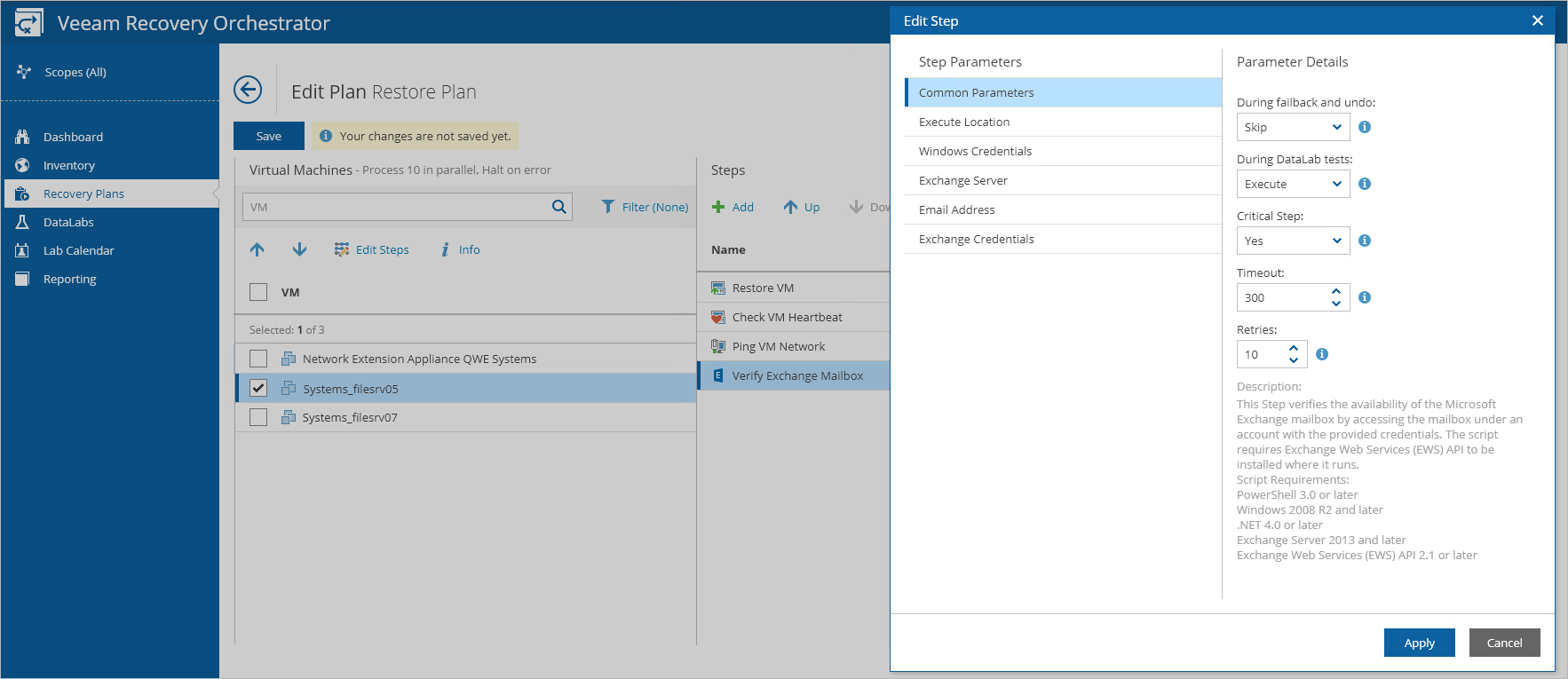Click the Systems_filesrv07 row text
Image resolution: width=1568 pixels, height=679 pixels.
[350, 417]
